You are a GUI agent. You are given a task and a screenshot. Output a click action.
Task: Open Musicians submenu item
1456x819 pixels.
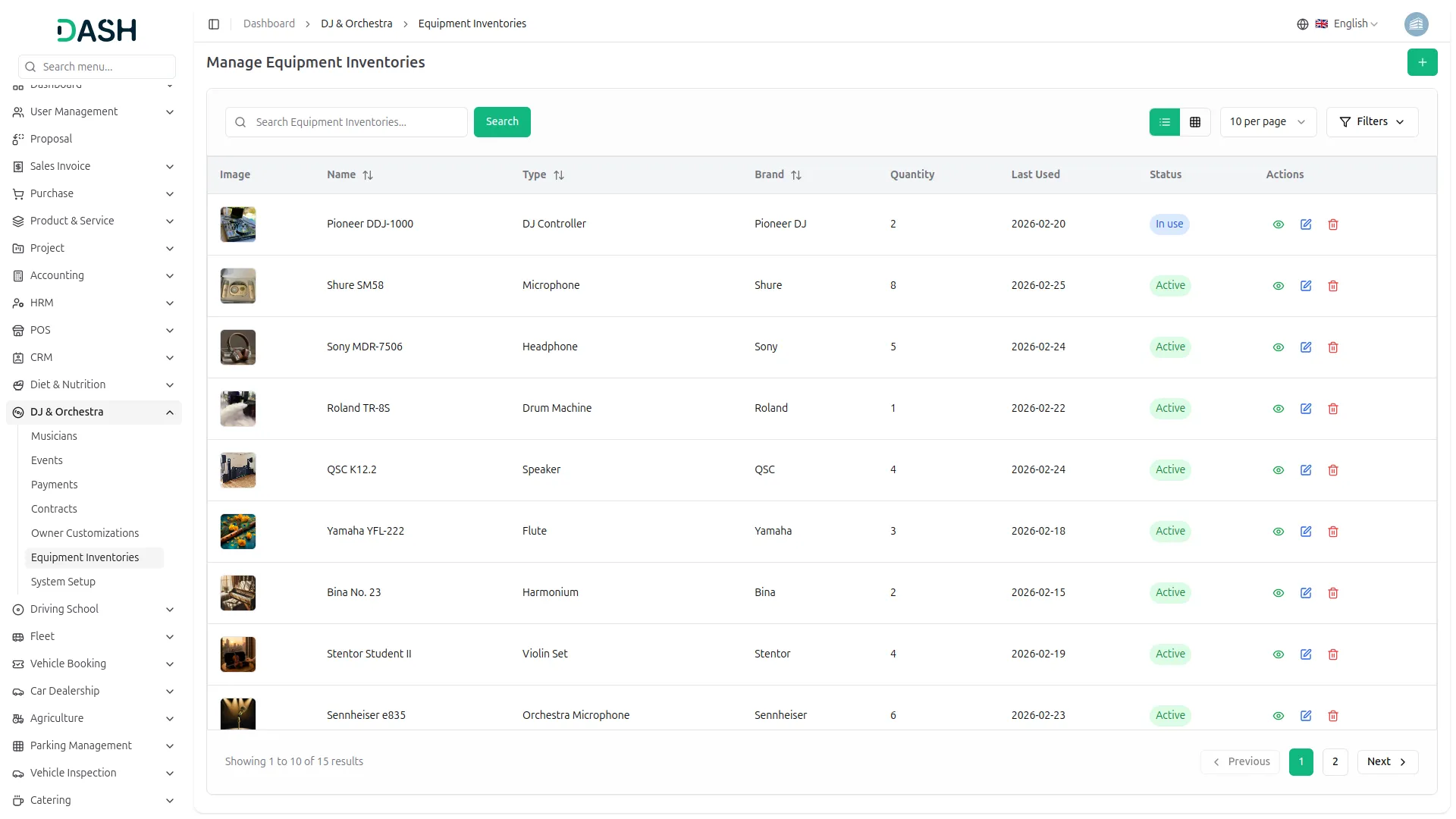pyautogui.click(x=54, y=436)
